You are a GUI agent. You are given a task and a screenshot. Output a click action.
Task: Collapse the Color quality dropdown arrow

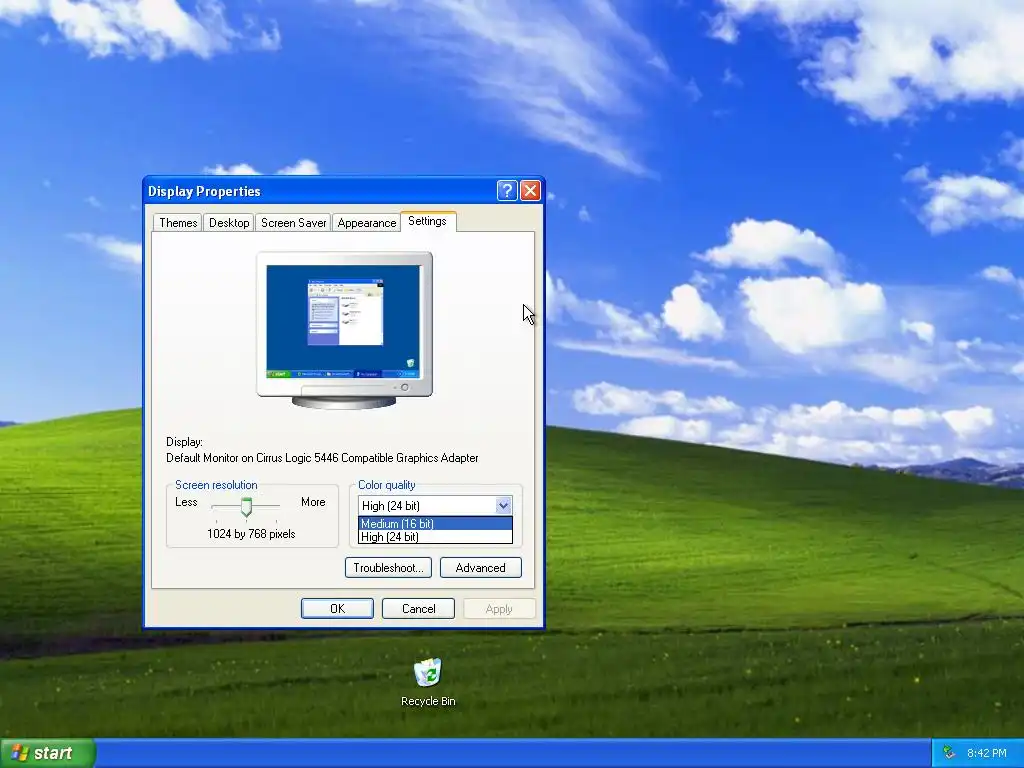503,505
